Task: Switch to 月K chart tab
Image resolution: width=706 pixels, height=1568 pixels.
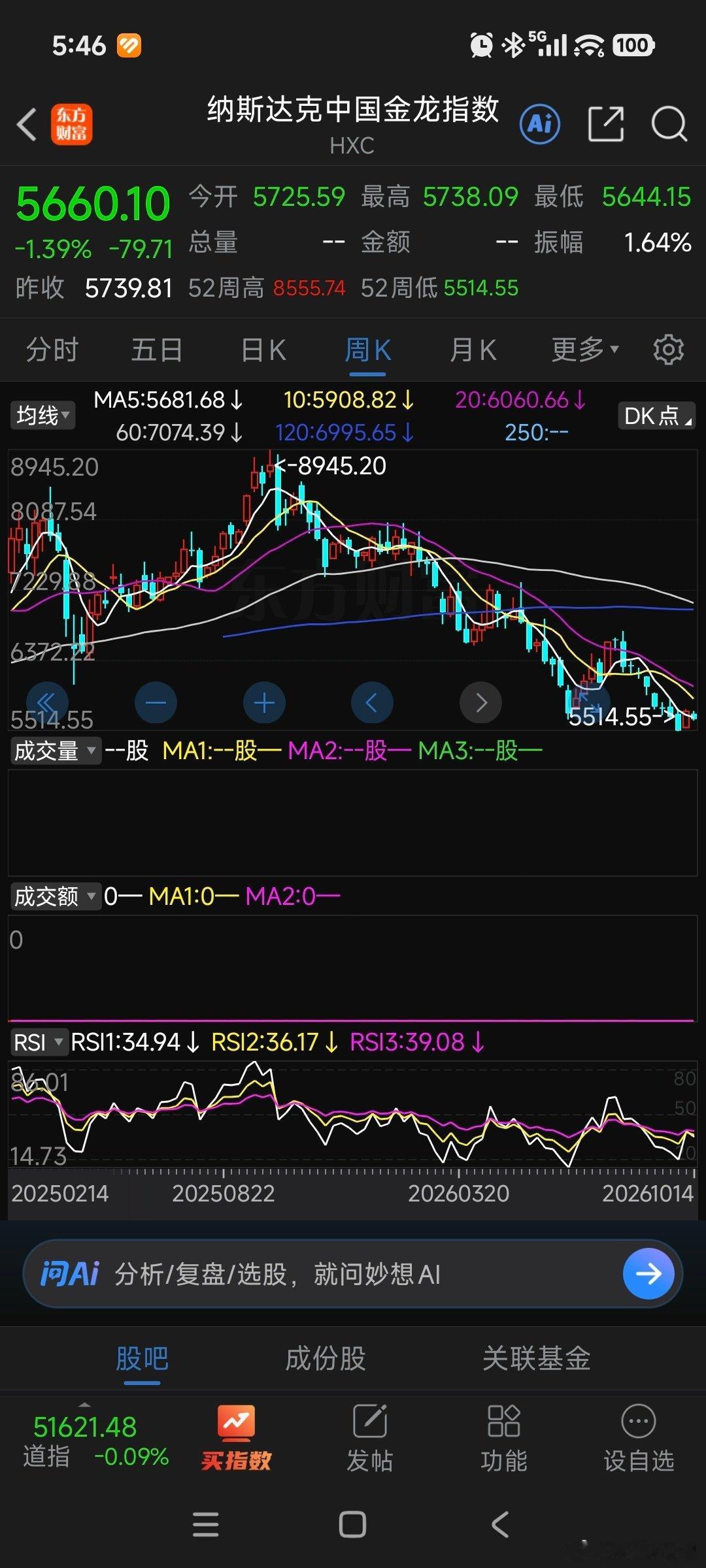Action: (473, 350)
